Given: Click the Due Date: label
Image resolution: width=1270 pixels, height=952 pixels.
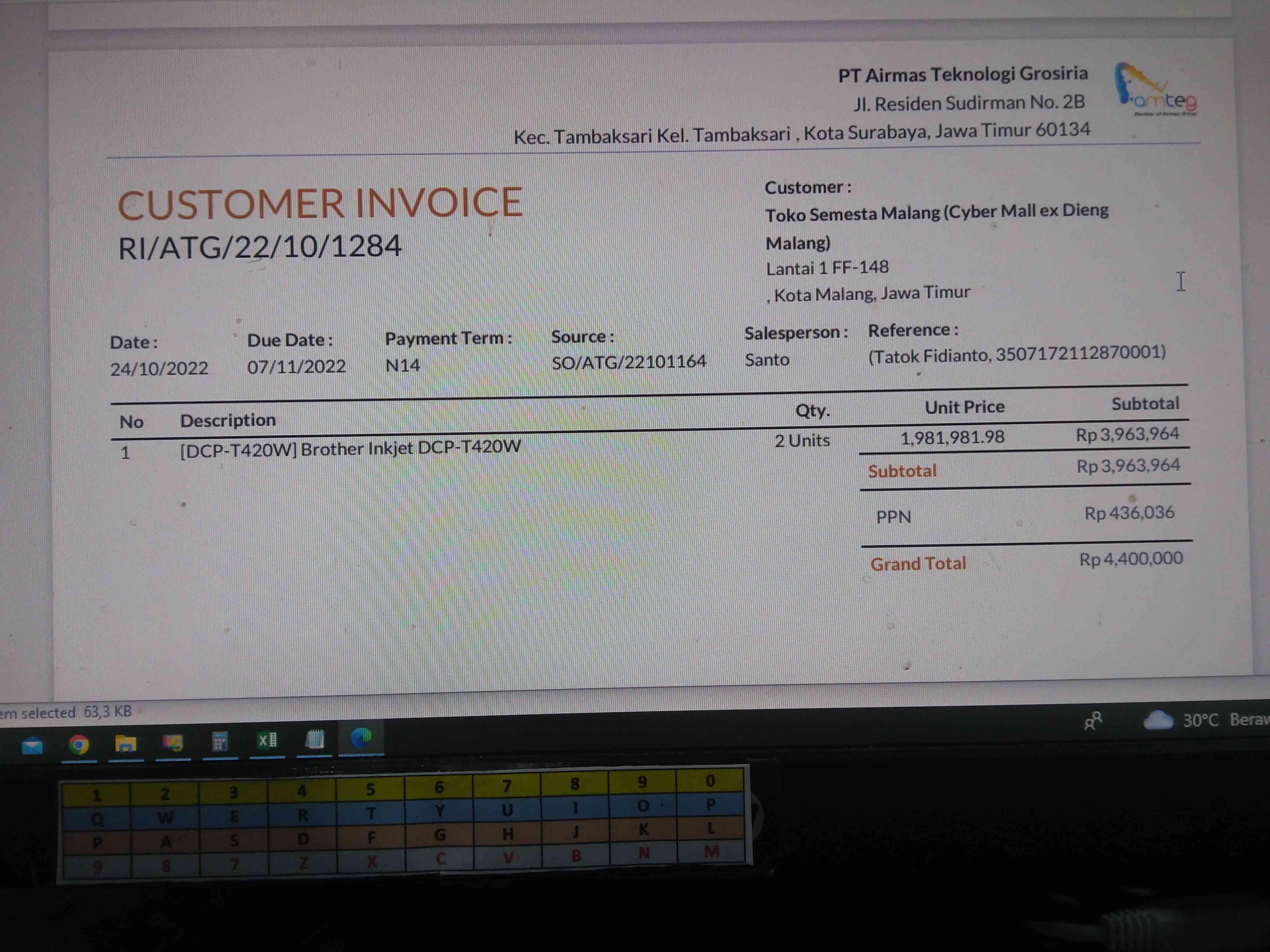Looking at the screenshot, I should pyautogui.click(x=290, y=340).
